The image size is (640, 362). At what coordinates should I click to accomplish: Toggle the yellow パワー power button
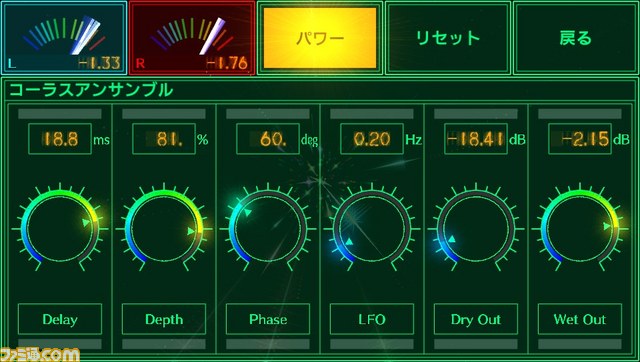pos(320,38)
